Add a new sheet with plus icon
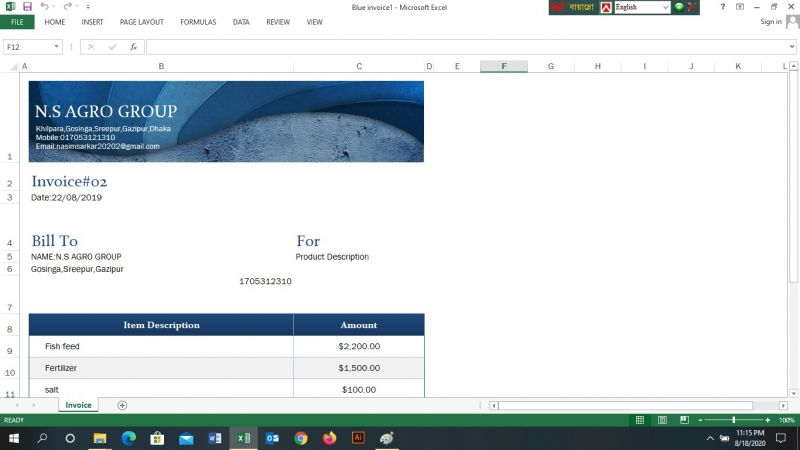The height and width of the screenshot is (450, 800). (x=122, y=405)
